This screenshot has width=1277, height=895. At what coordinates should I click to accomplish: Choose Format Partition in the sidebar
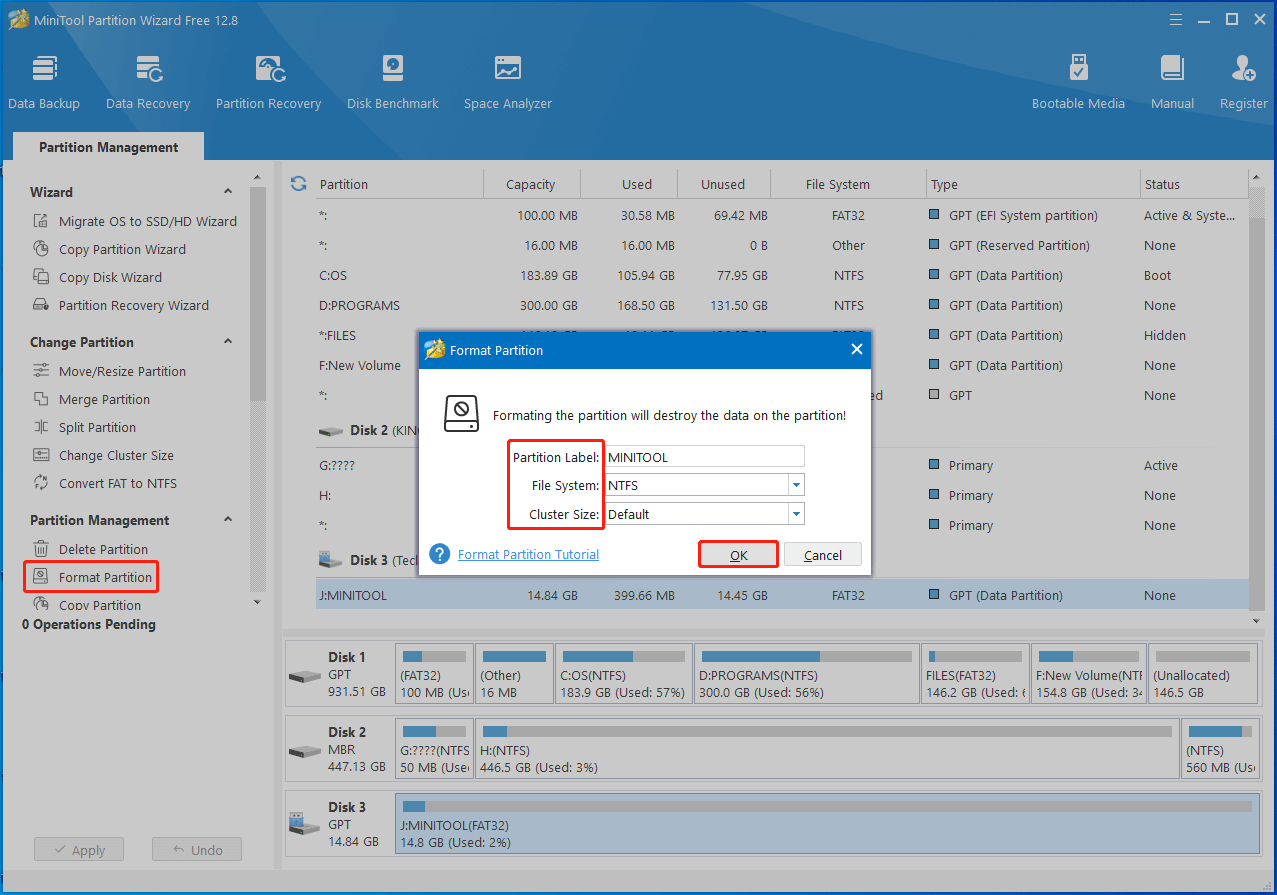[x=105, y=577]
